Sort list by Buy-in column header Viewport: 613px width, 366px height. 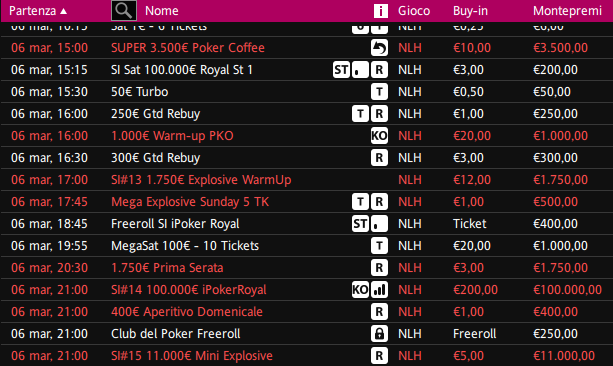coord(470,11)
